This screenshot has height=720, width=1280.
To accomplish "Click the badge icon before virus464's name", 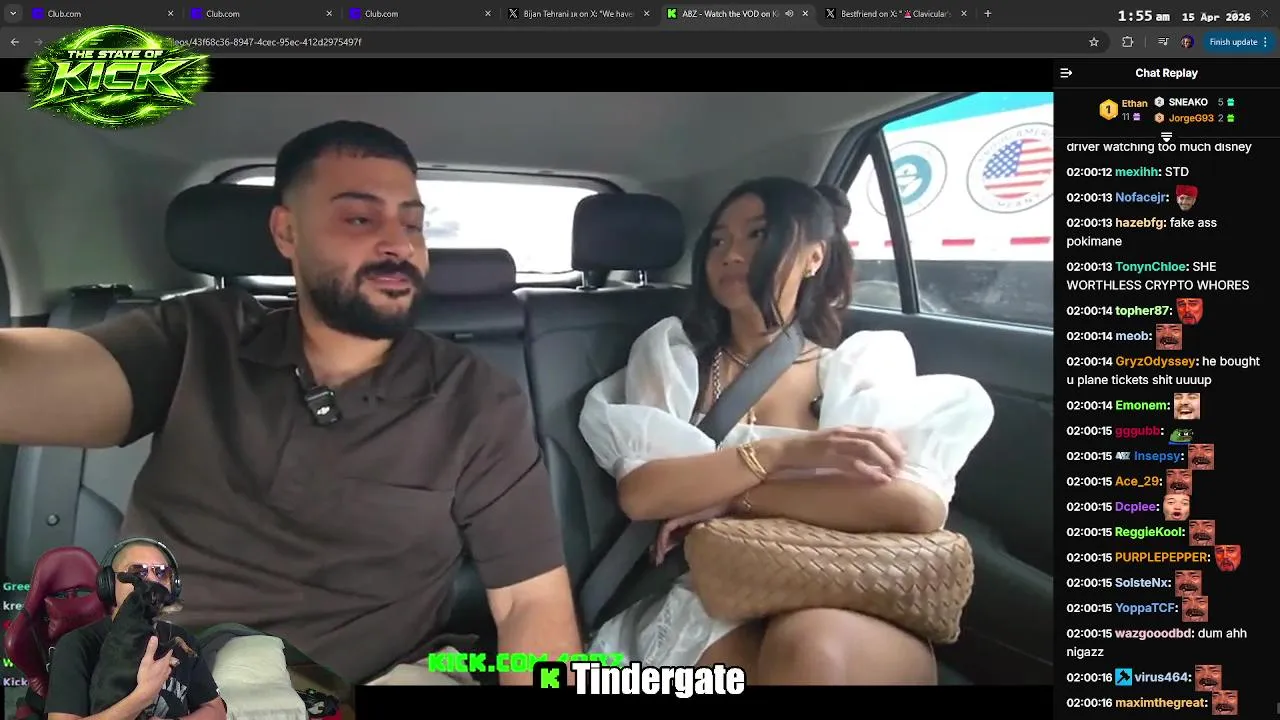I will click(x=1123, y=677).
